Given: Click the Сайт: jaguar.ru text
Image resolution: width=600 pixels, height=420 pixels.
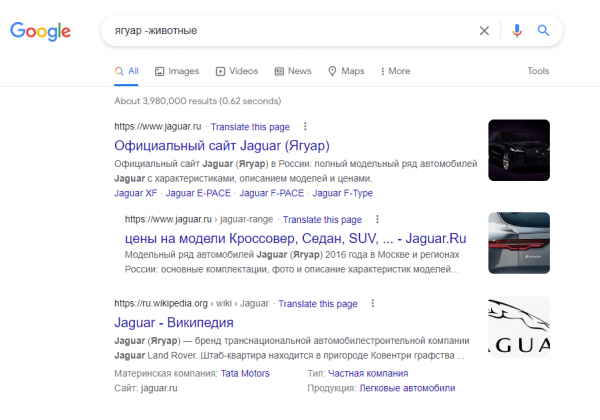Looking at the screenshot, I should coord(146,388).
